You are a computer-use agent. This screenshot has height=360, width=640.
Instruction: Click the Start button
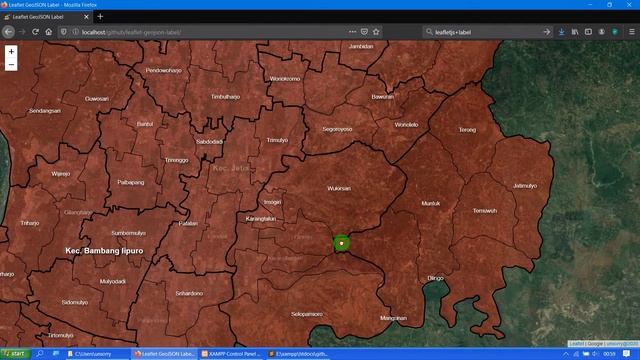point(15,354)
